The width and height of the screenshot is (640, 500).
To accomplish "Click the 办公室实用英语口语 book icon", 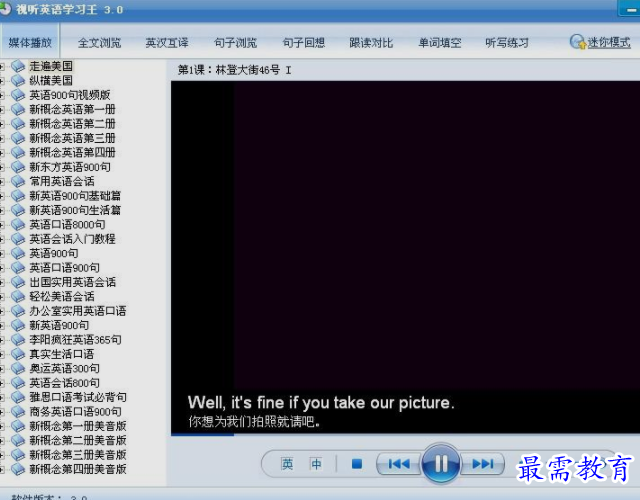I will (18, 311).
